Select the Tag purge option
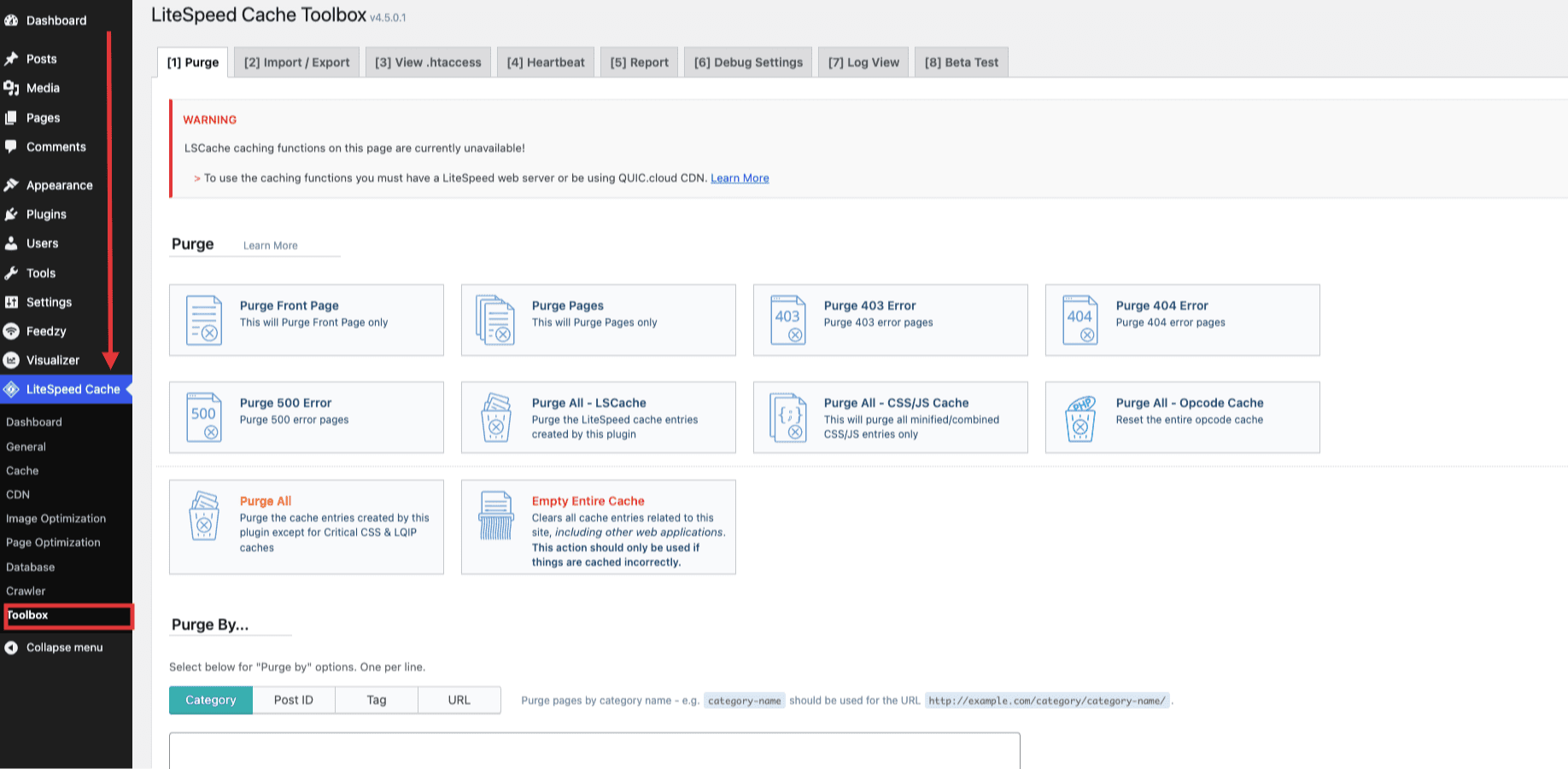 tap(377, 700)
